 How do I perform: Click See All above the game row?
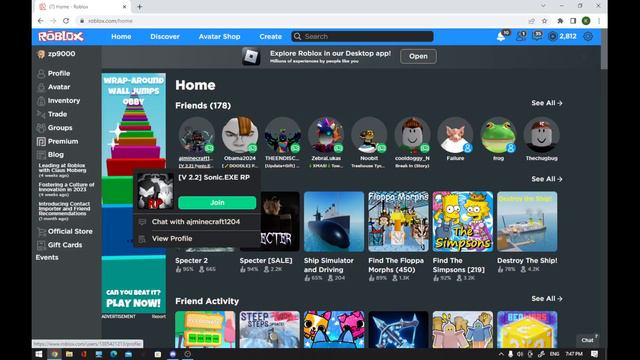(x=547, y=179)
